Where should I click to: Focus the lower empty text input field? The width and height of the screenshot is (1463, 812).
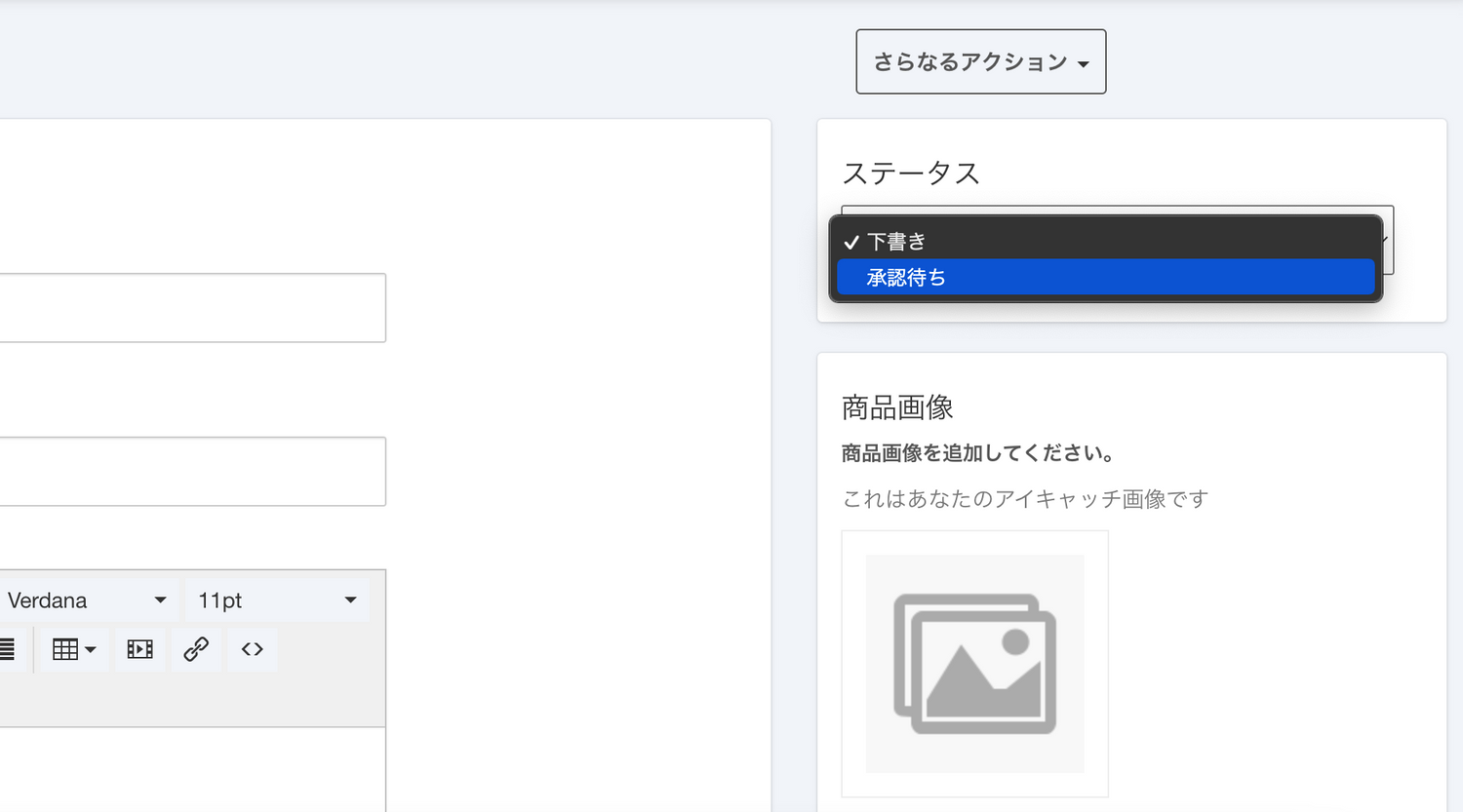[x=193, y=472]
